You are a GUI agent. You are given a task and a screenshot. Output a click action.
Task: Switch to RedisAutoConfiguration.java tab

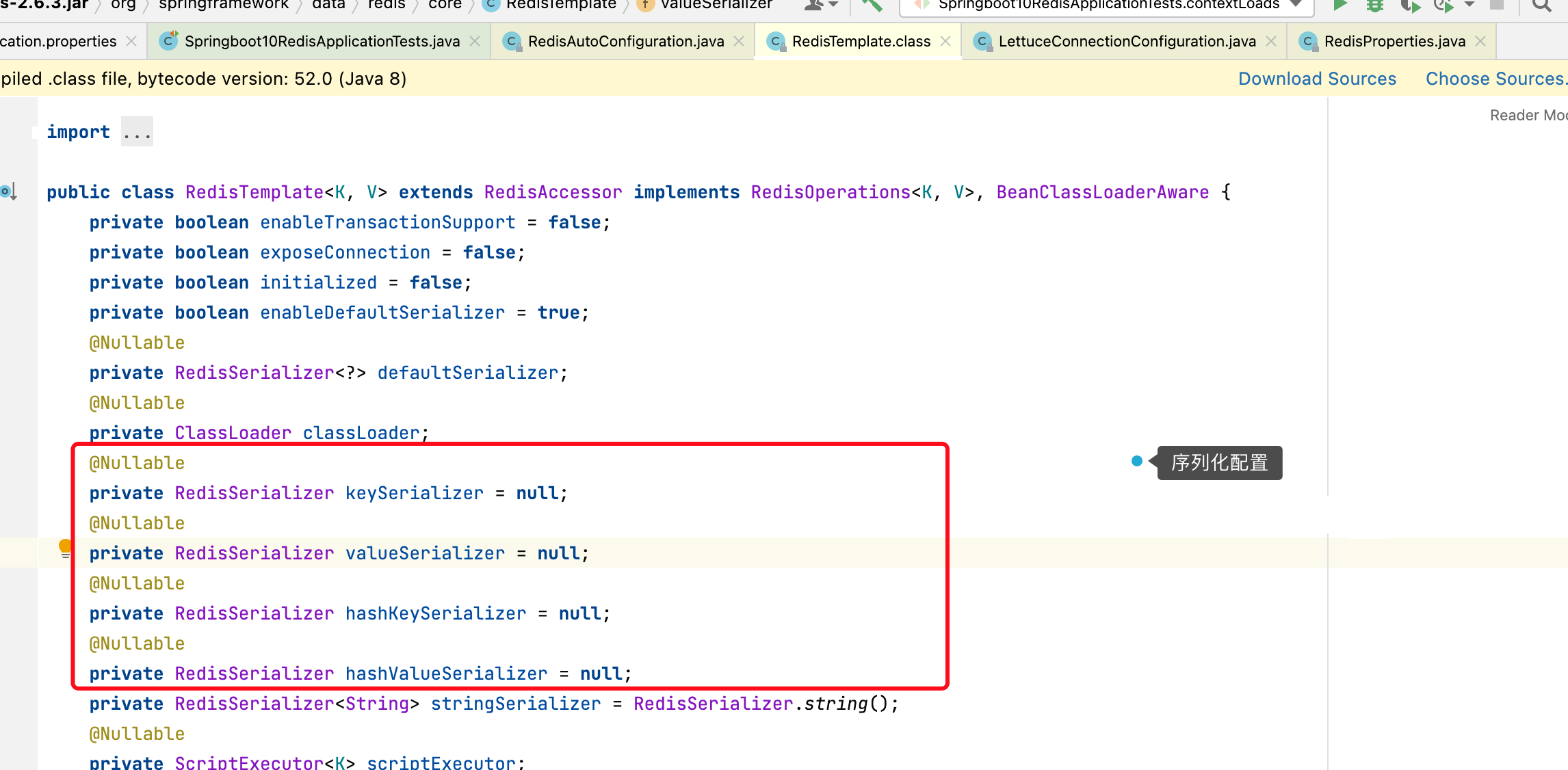[625, 42]
